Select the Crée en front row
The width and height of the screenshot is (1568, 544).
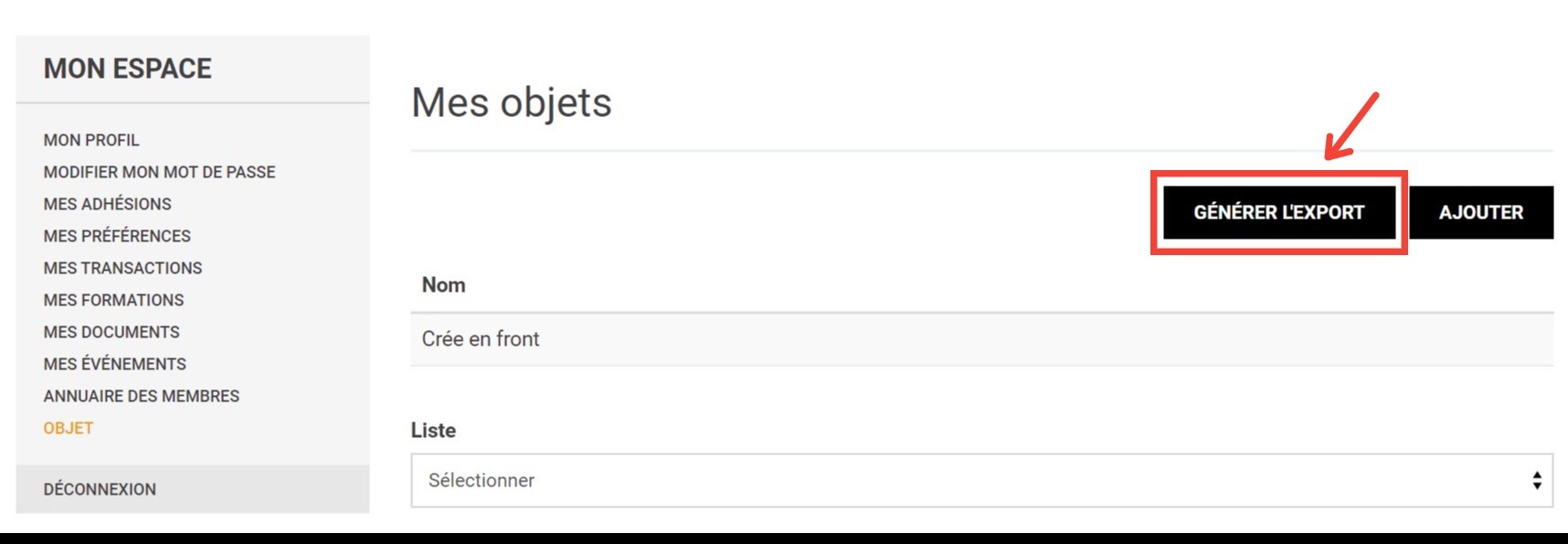click(981, 339)
